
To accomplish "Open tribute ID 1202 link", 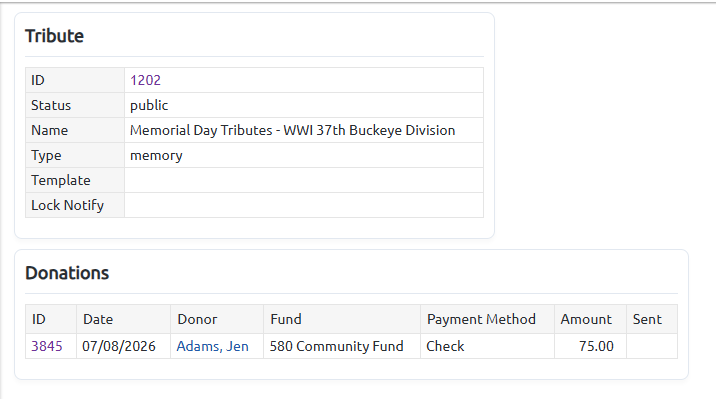I will pos(145,80).
